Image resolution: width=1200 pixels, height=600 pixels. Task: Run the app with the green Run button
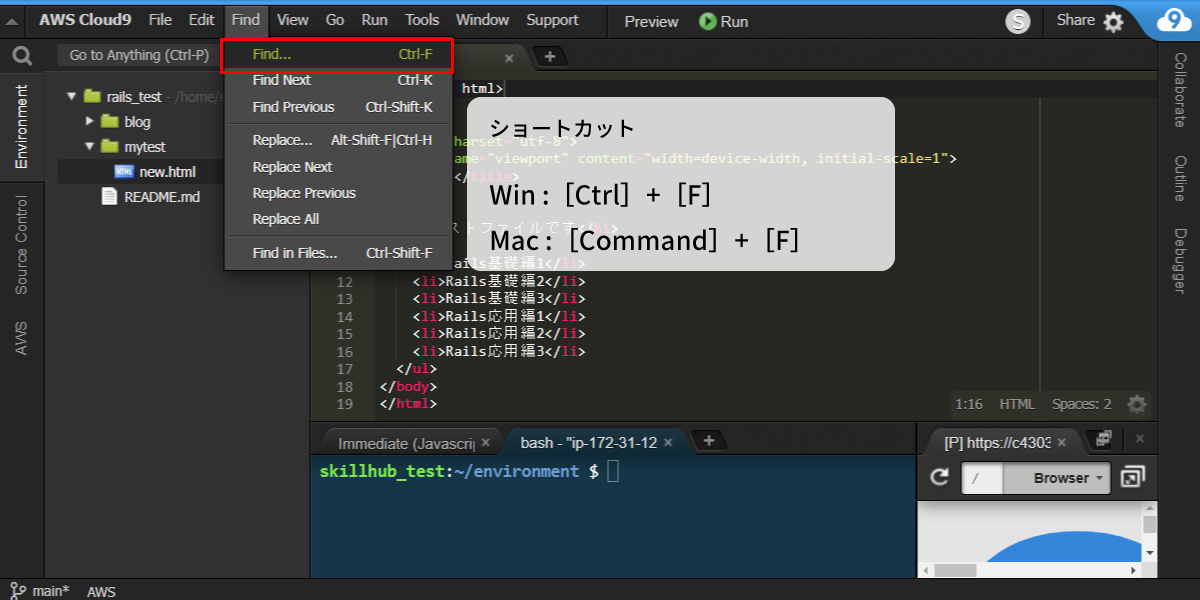[x=724, y=21]
